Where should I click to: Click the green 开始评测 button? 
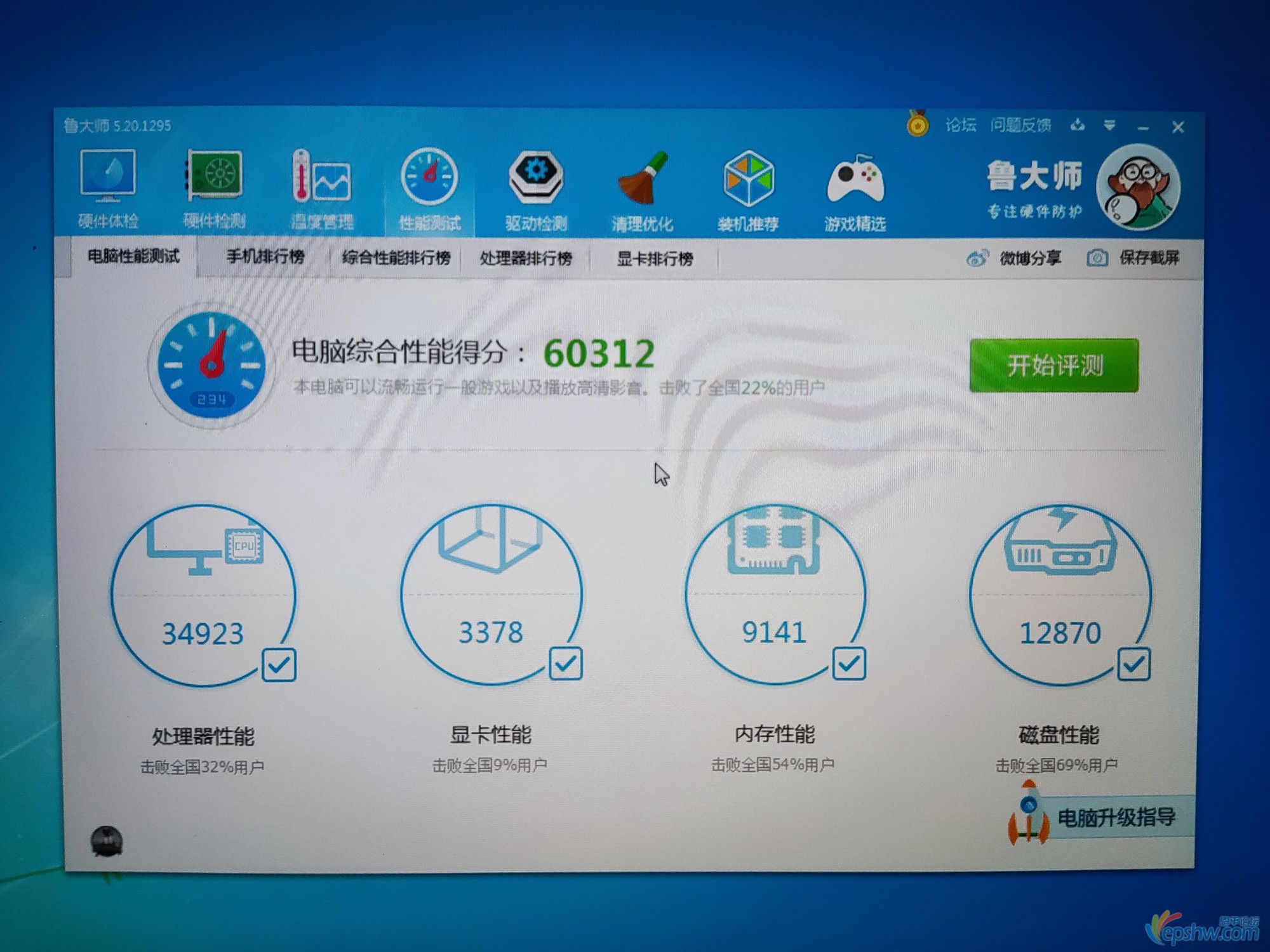1054,365
